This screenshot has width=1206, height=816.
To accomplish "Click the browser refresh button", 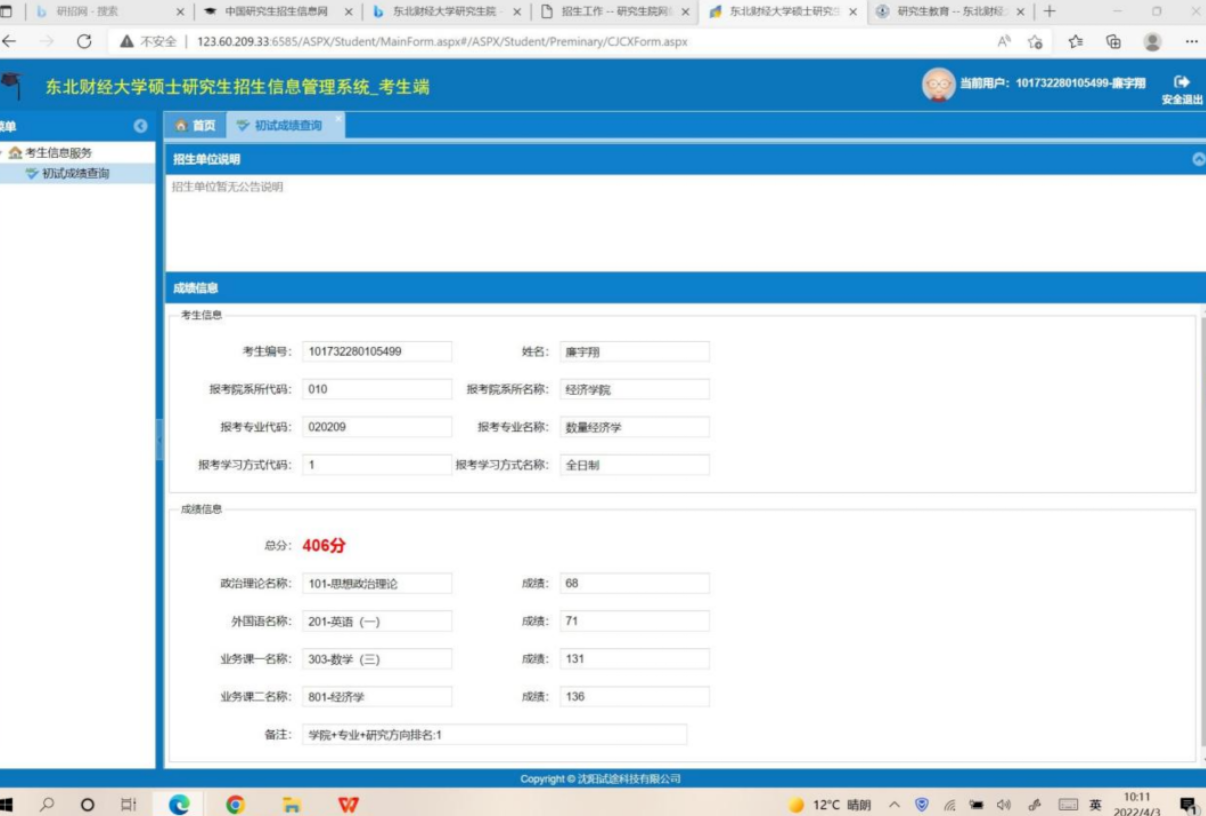I will pos(84,42).
